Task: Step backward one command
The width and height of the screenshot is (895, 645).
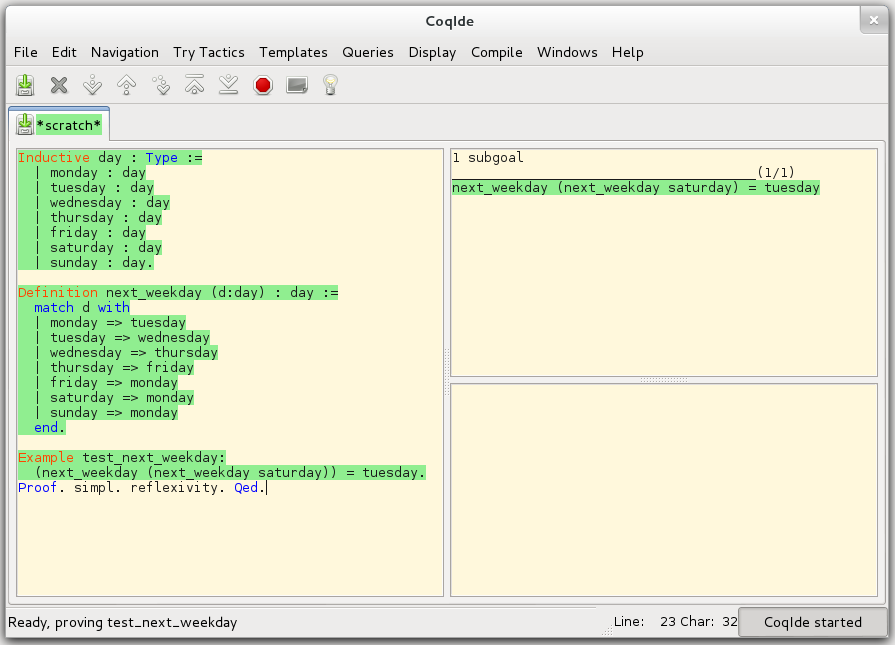Action: click(127, 86)
